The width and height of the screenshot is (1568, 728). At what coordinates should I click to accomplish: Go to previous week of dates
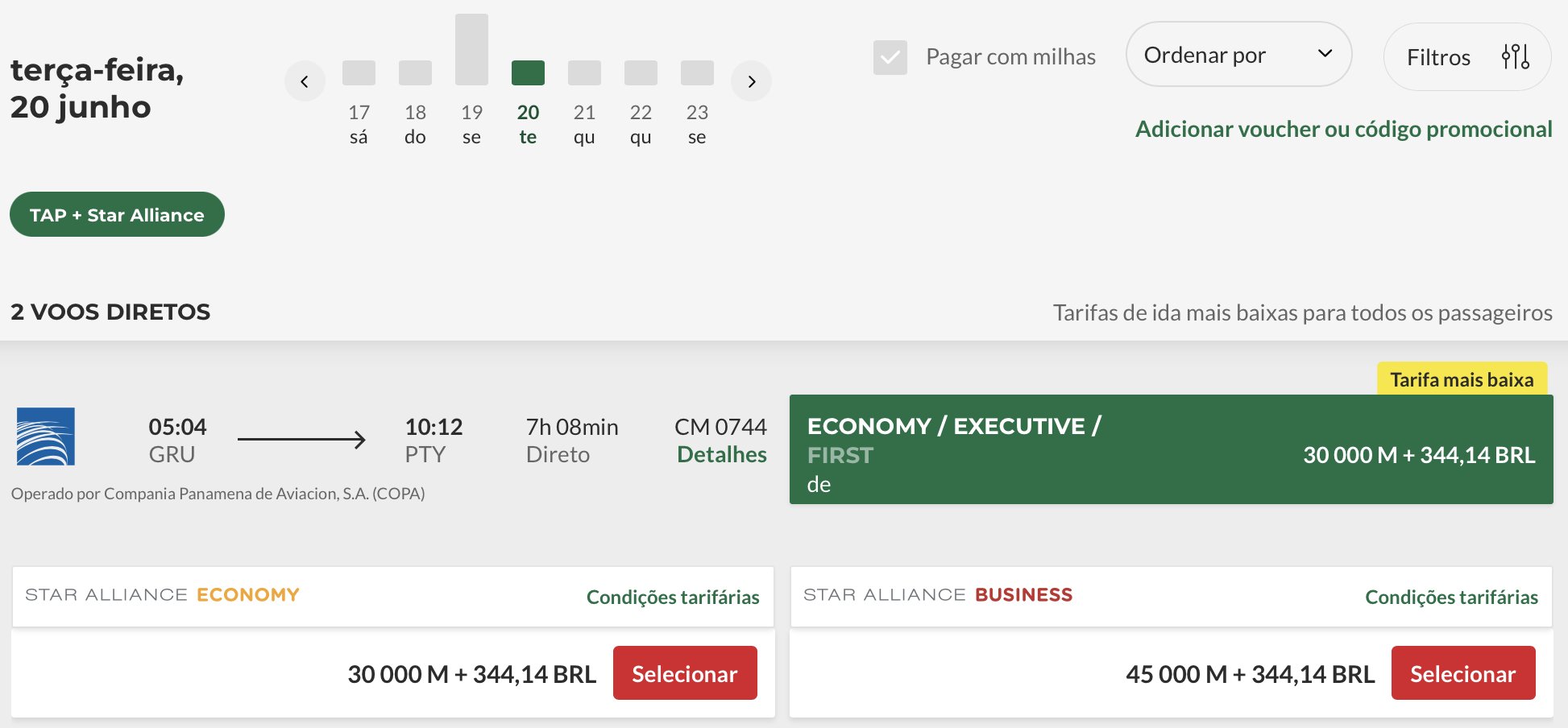(305, 81)
